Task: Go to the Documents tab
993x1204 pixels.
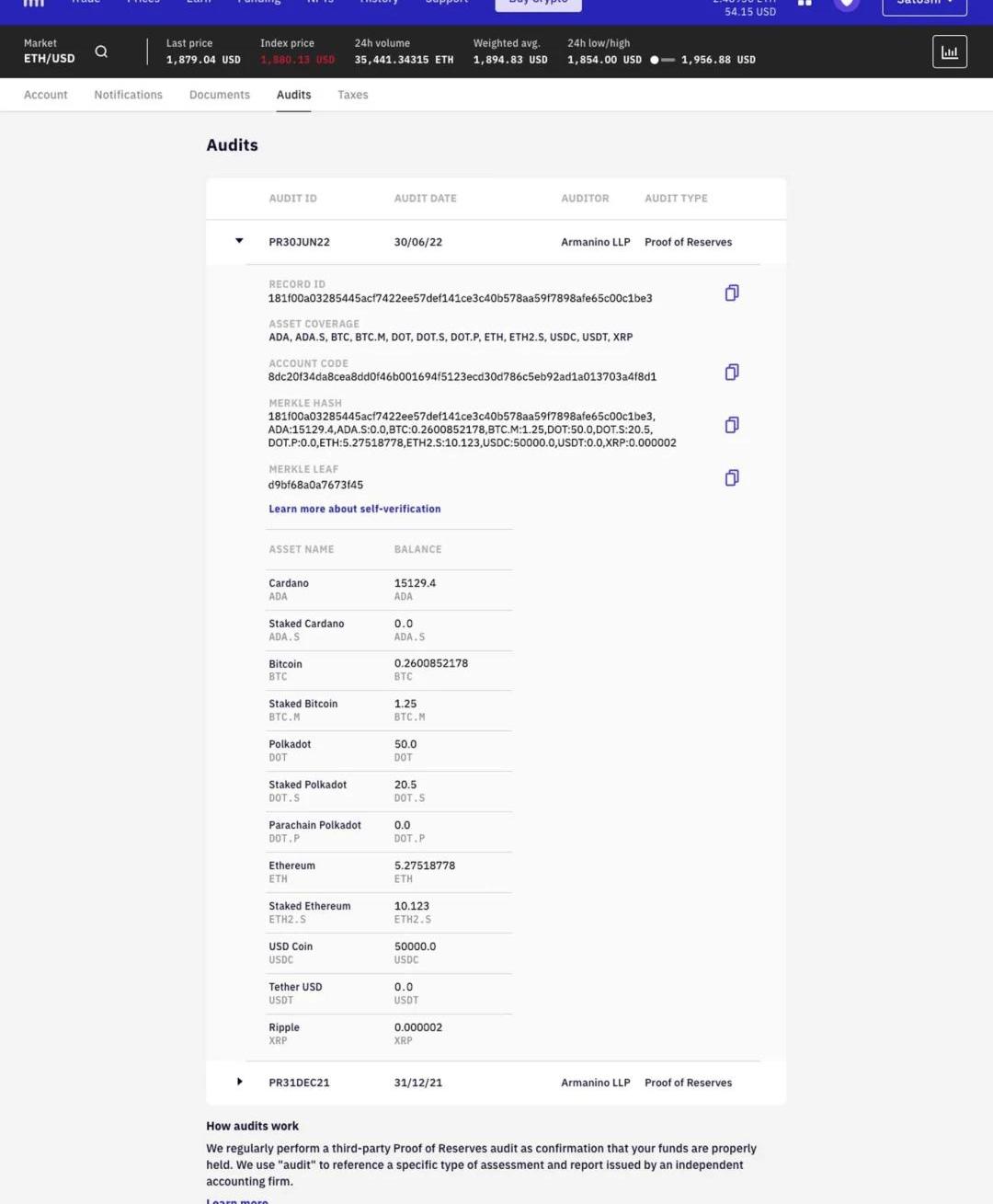Action: [220, 95]
